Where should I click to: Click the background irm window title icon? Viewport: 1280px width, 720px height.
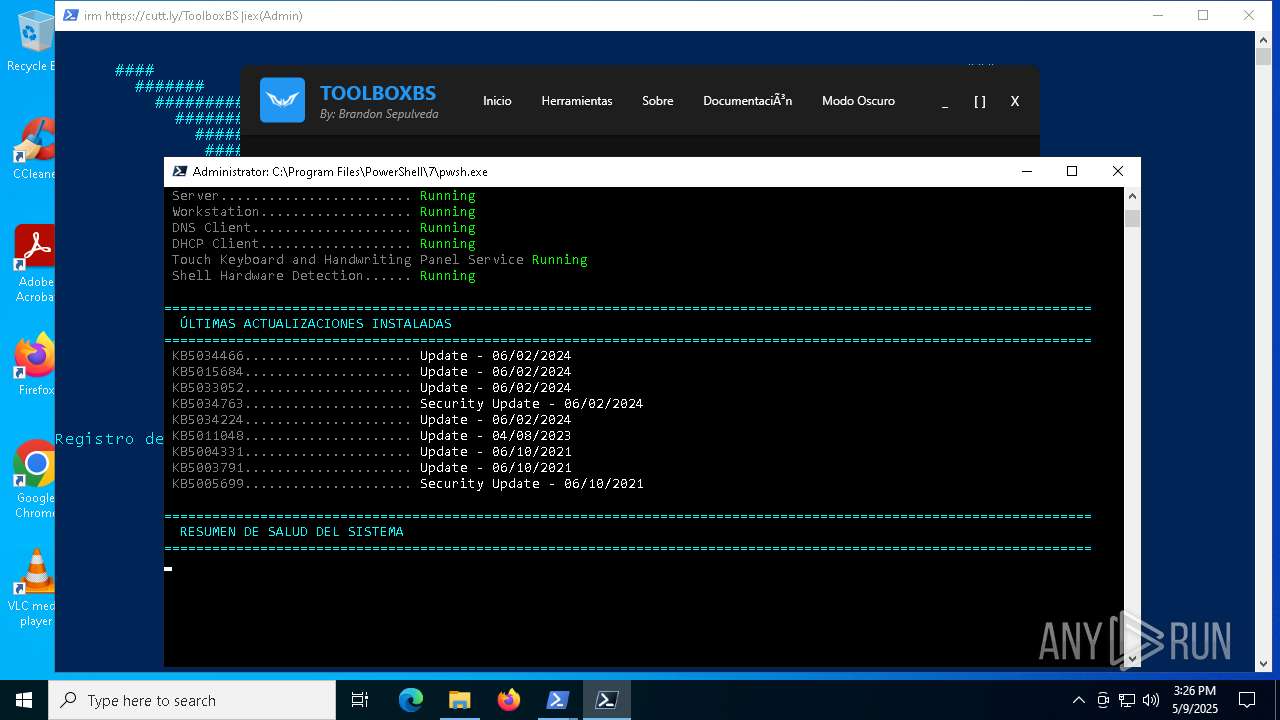click(x=71, y=16)
